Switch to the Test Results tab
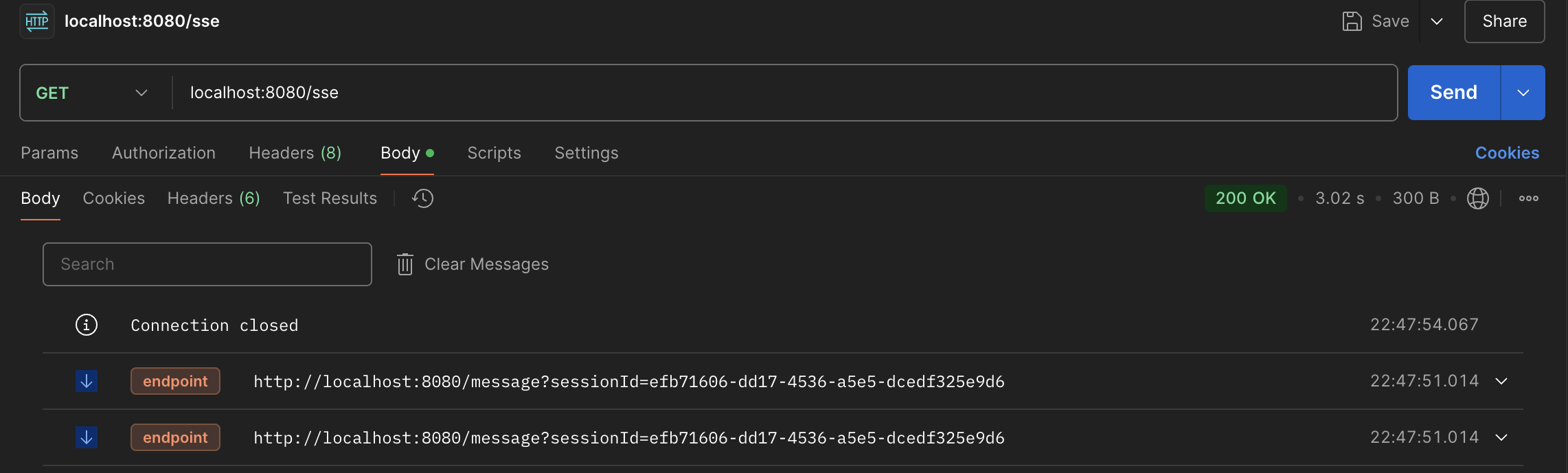Viewport: 1568px width, 473px height. coord(330,198)
